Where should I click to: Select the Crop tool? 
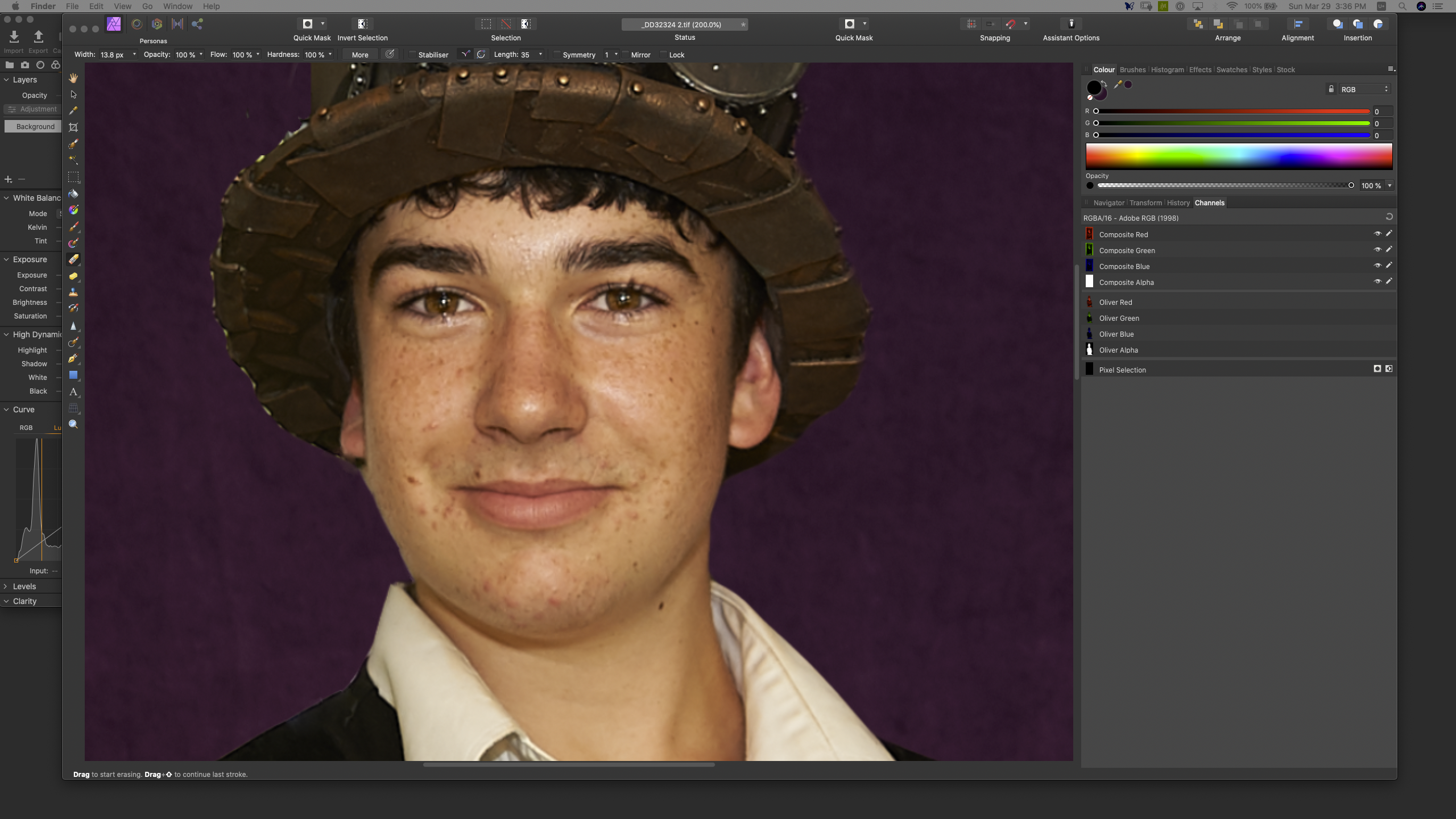tap(73, 127)
